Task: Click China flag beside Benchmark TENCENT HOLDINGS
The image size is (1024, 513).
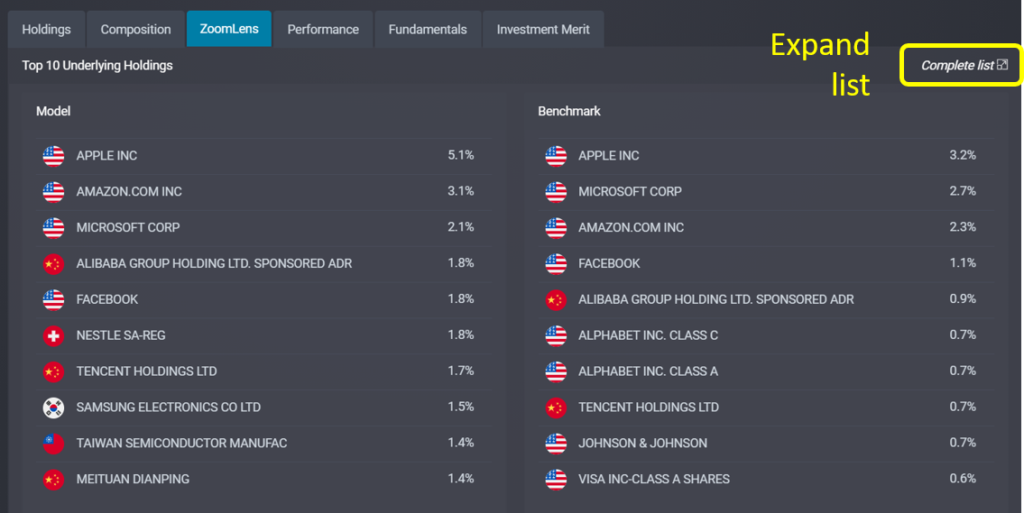Action: click(x=556, y=407)
